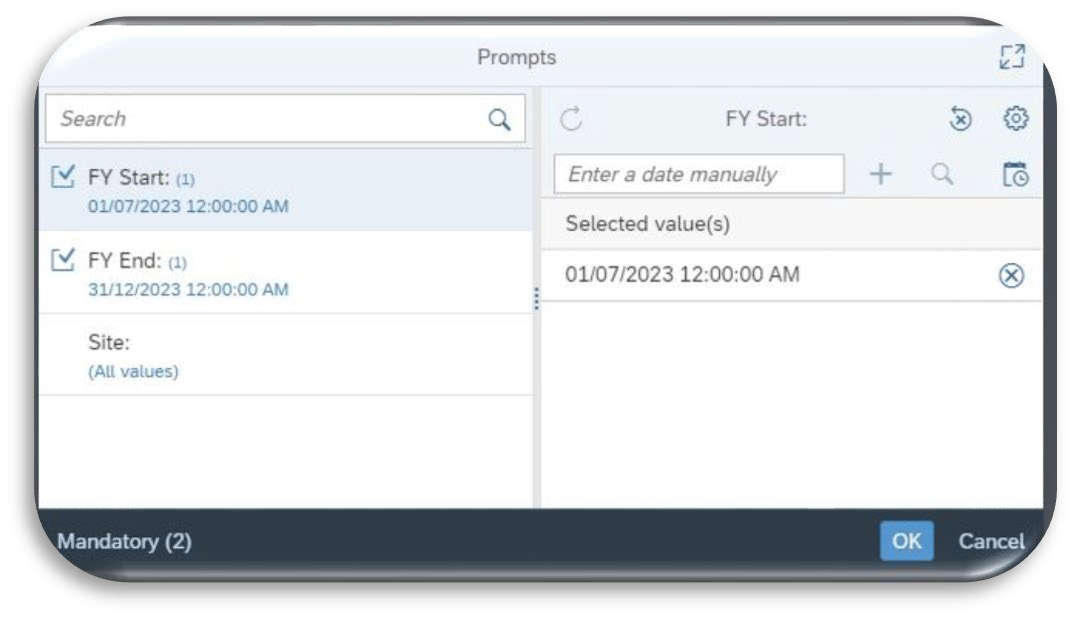Click the magnifier beside the date field
The image size is (1075, 618).
tap(942, 174)
